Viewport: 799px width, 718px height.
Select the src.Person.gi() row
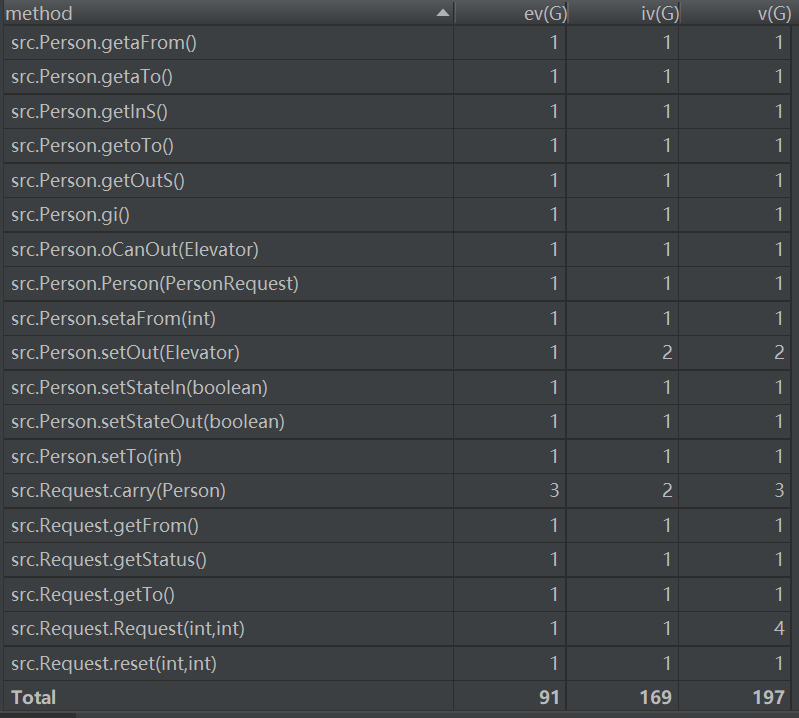click(x=397, y=215)
